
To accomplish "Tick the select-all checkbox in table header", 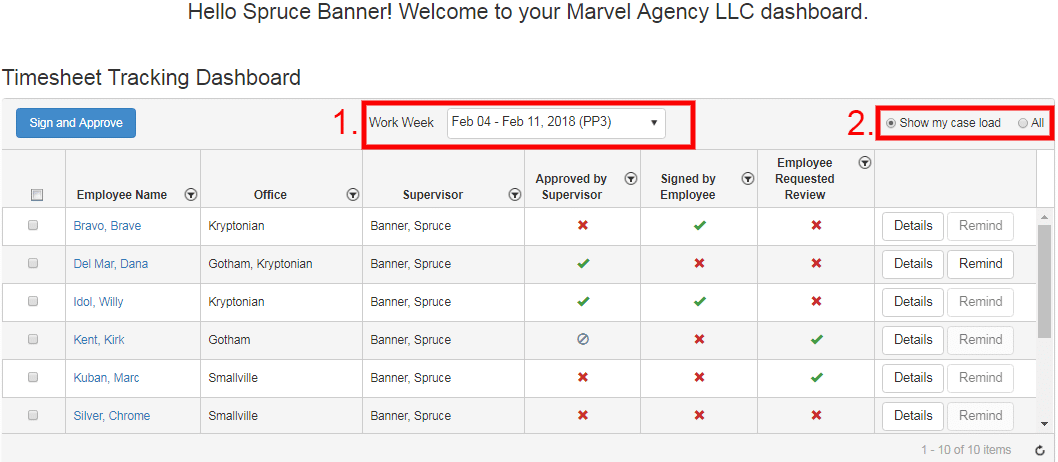I will [37, 195].
